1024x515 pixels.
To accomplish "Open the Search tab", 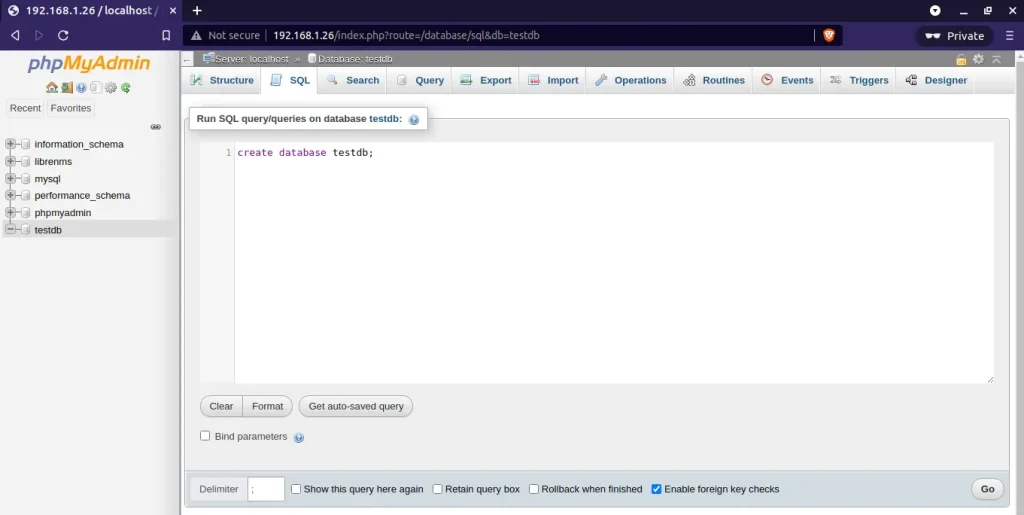I will pos(353,80).
